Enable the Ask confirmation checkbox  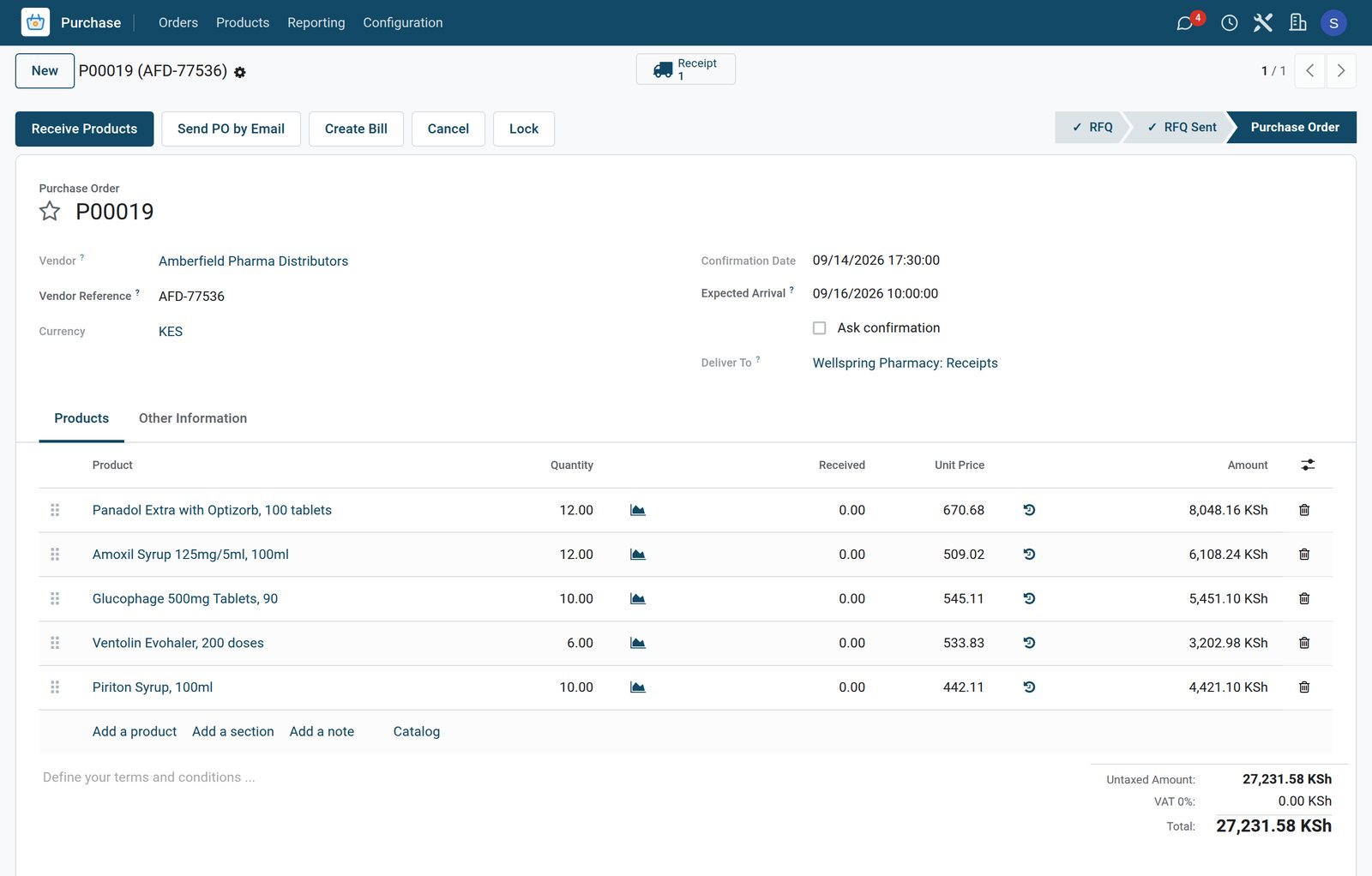coord(819,328)
